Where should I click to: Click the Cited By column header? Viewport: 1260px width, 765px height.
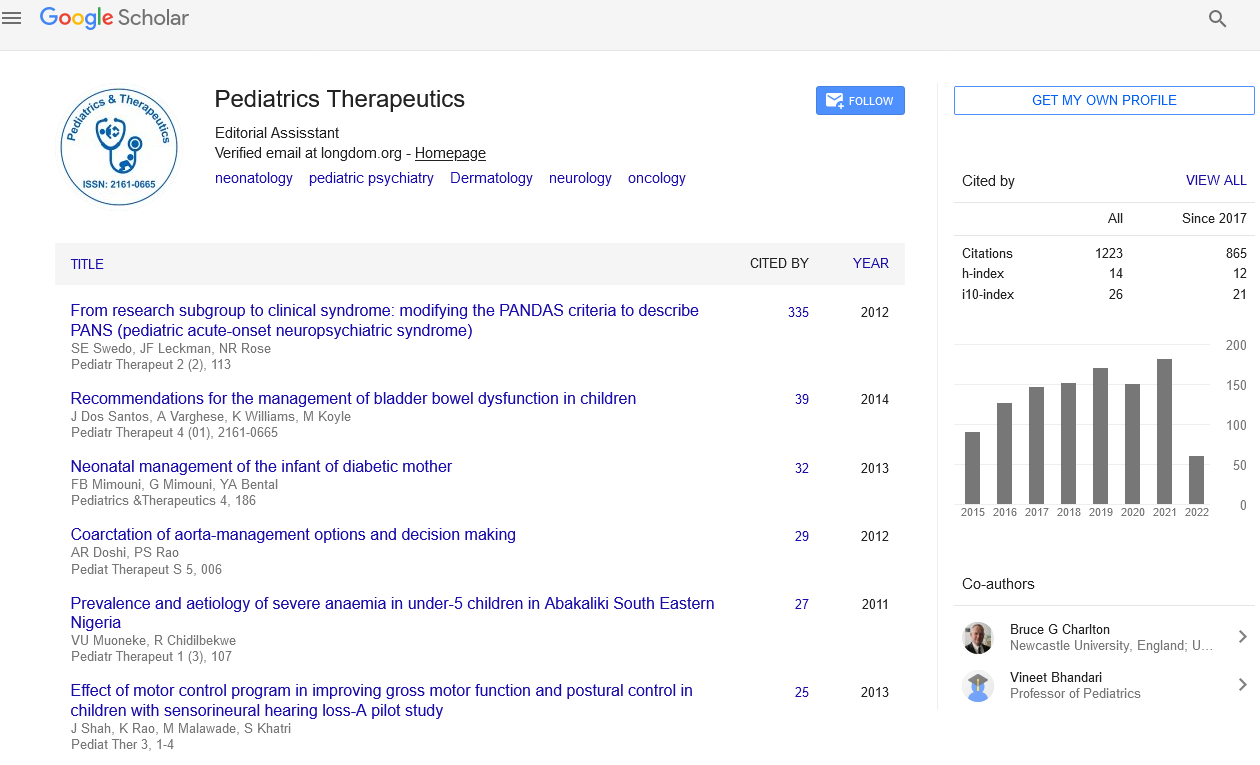tap(779, 263)
